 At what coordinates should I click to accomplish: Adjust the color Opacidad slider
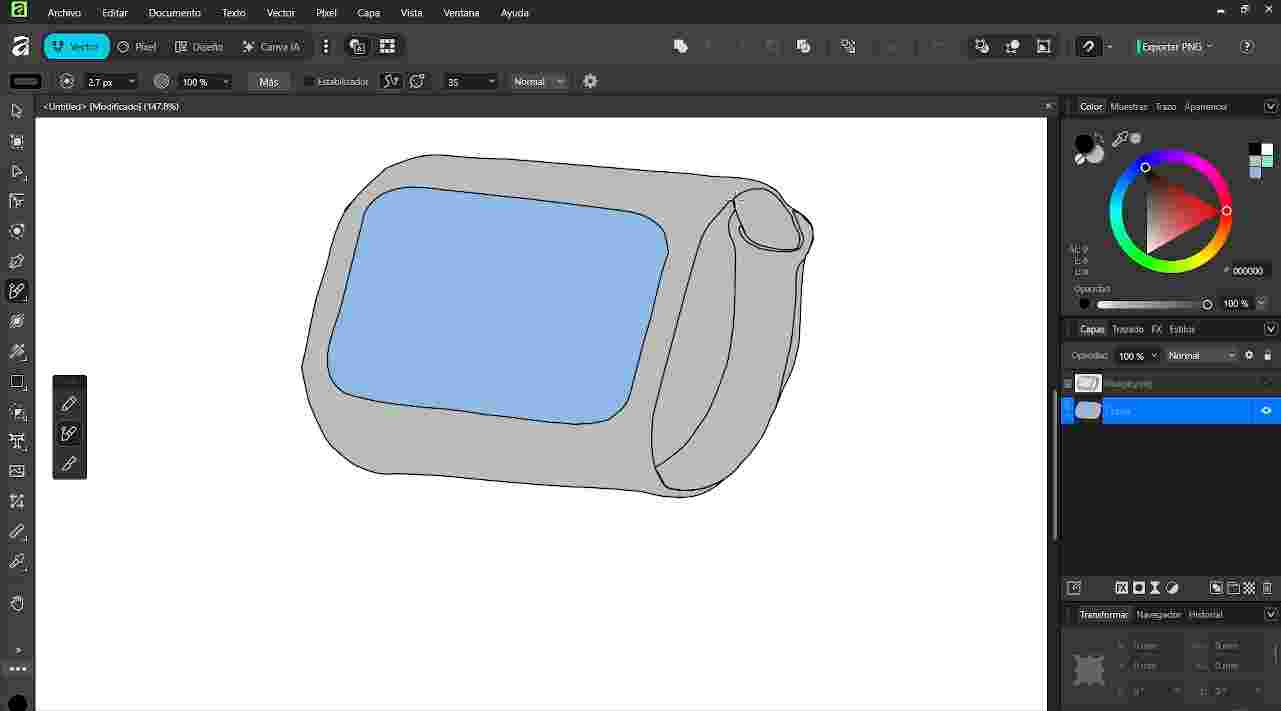coord(1154,304)
